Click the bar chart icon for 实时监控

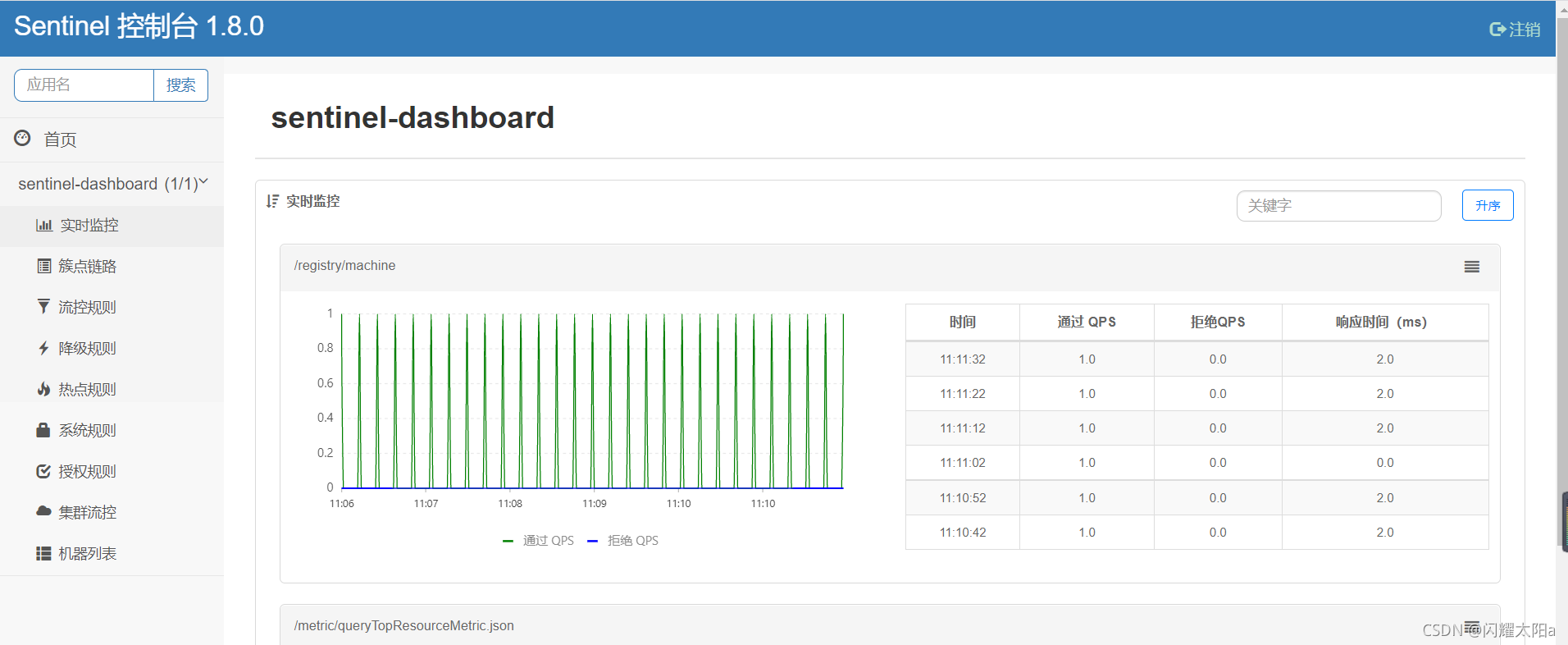tap(44, 225)
